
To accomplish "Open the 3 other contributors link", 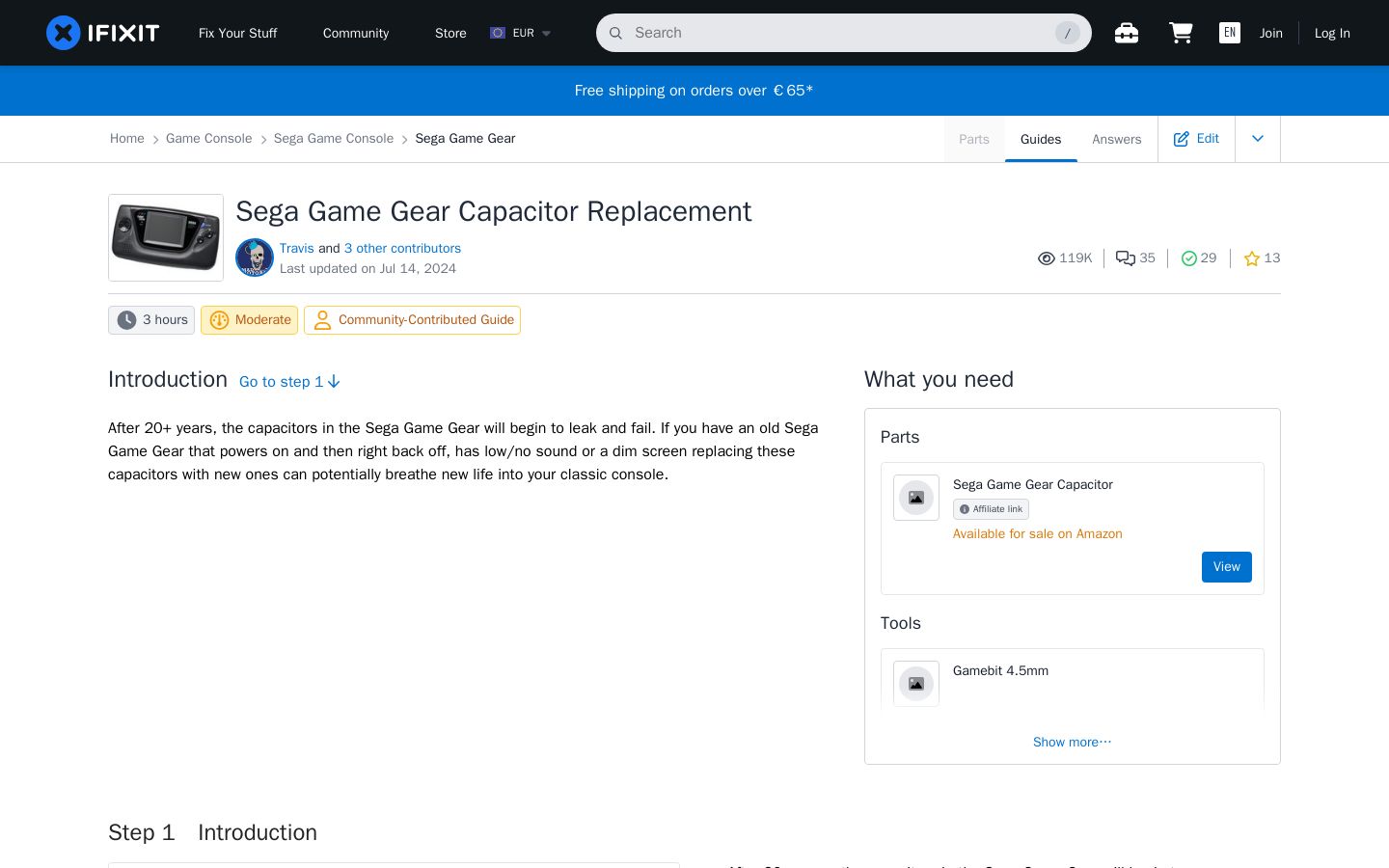I will point(402,248).
